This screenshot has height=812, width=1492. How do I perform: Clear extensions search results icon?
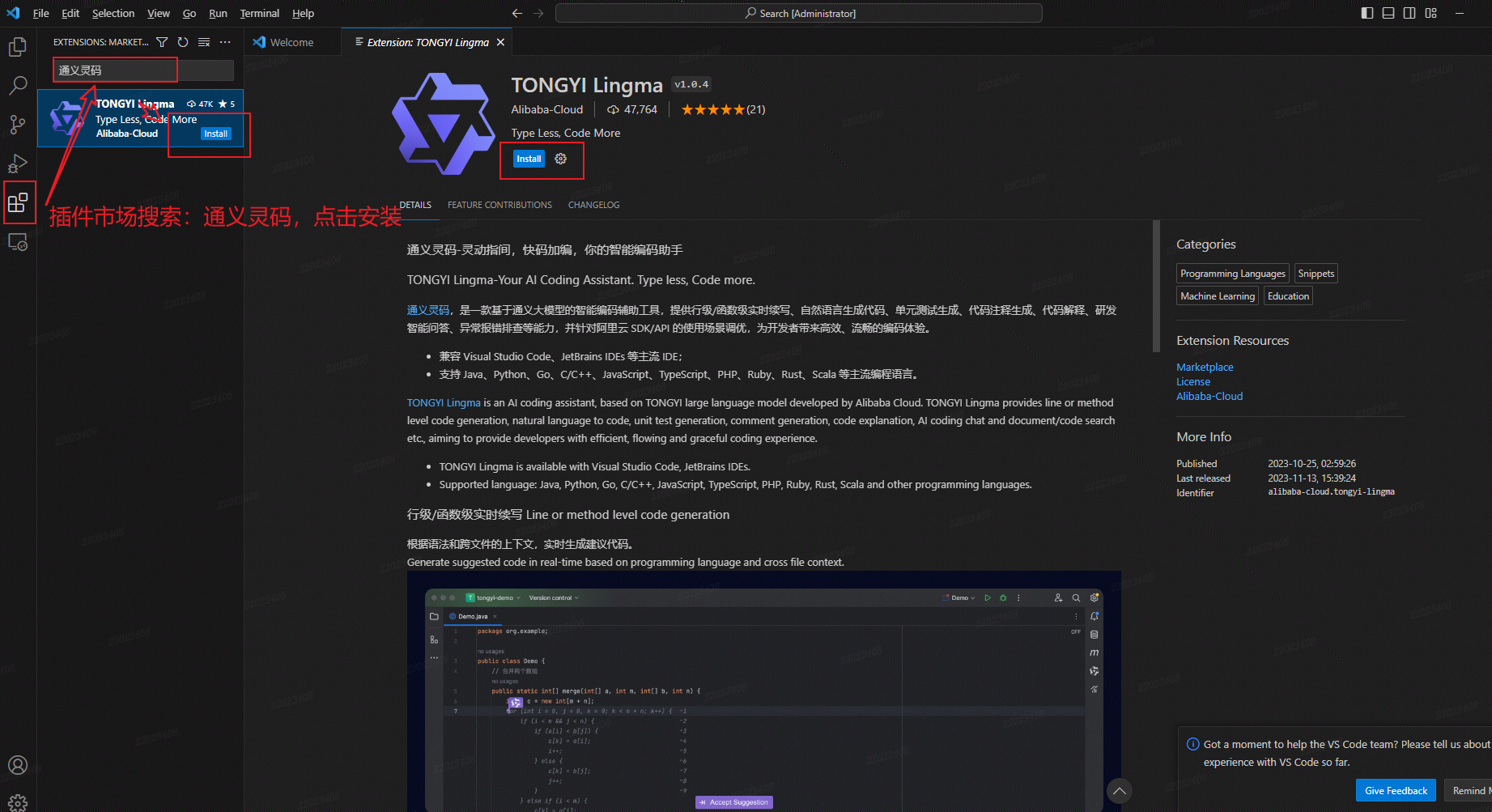pyautogui.click(x=204, y=42)
